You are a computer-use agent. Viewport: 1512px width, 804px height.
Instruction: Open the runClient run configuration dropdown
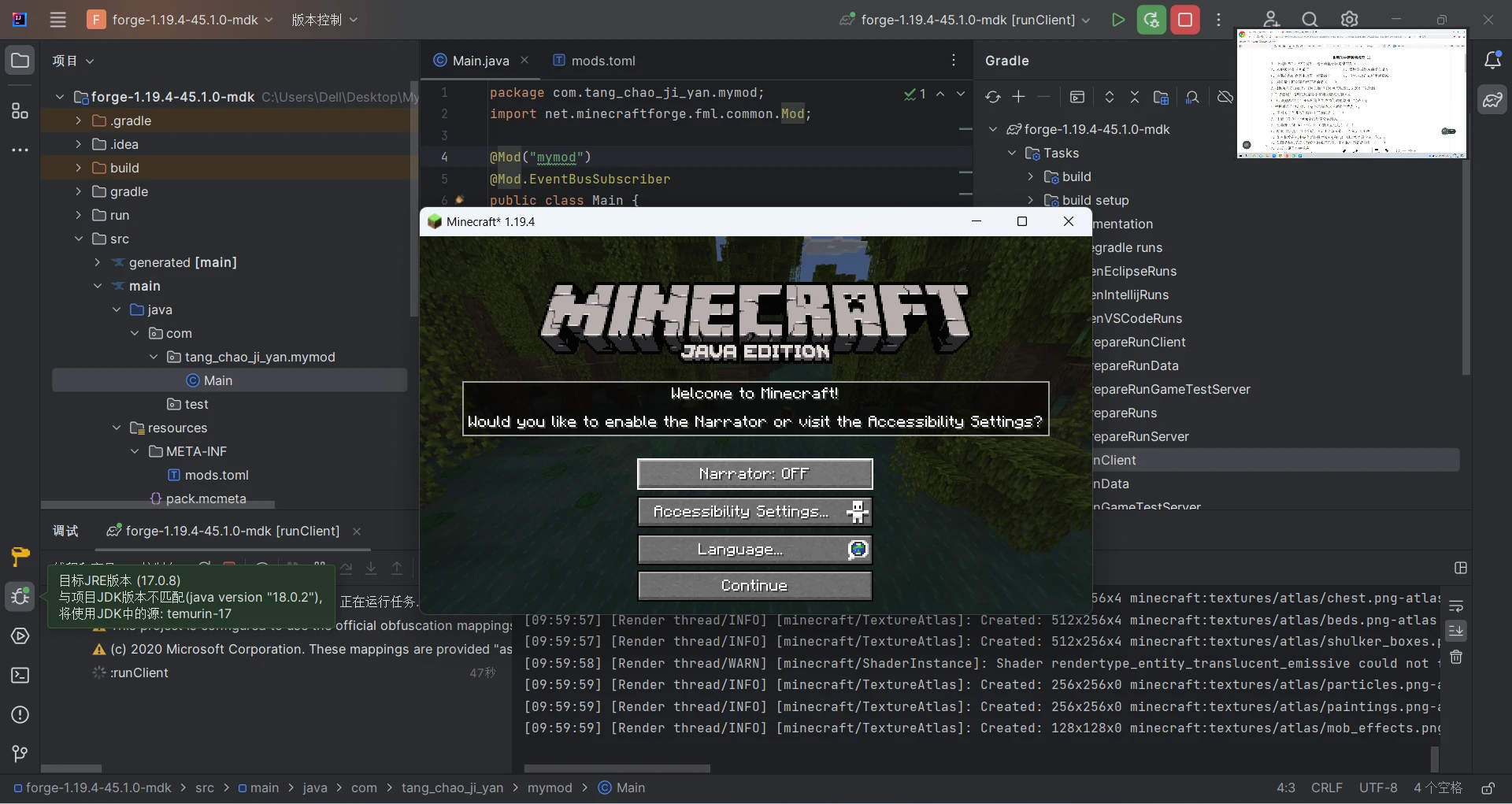pyautogui.click(x=1087, y=20)
